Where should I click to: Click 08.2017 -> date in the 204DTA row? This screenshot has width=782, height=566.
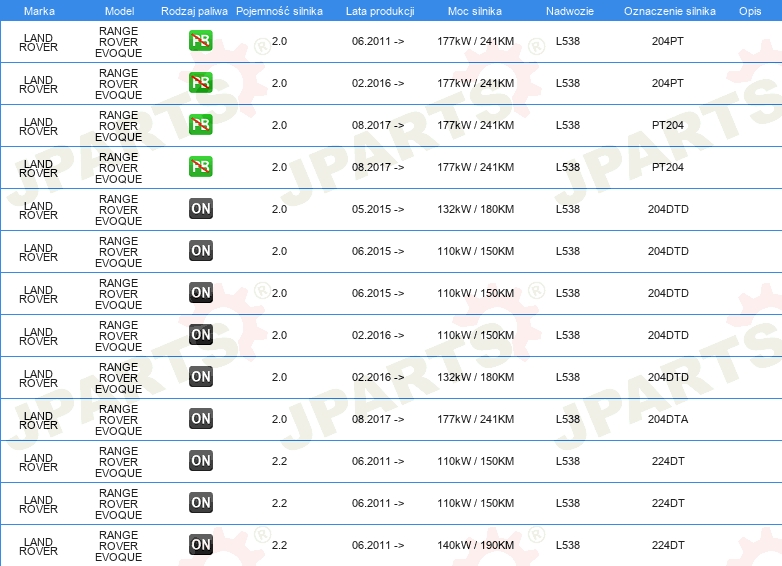[x=378, y=419]
